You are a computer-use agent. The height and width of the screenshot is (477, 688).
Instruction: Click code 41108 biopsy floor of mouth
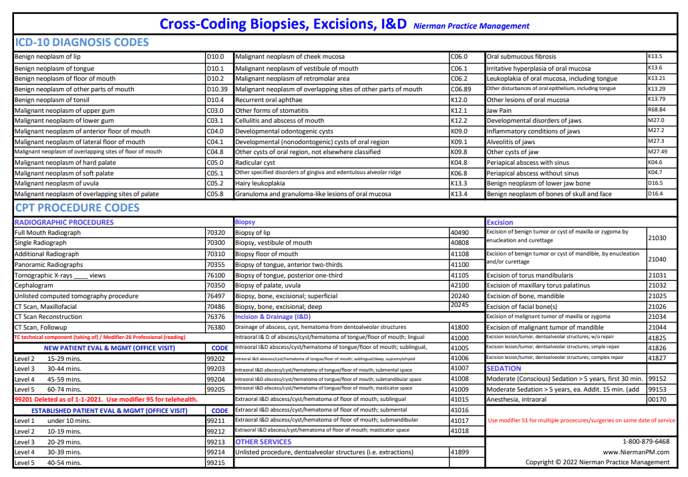pos(460,254)
